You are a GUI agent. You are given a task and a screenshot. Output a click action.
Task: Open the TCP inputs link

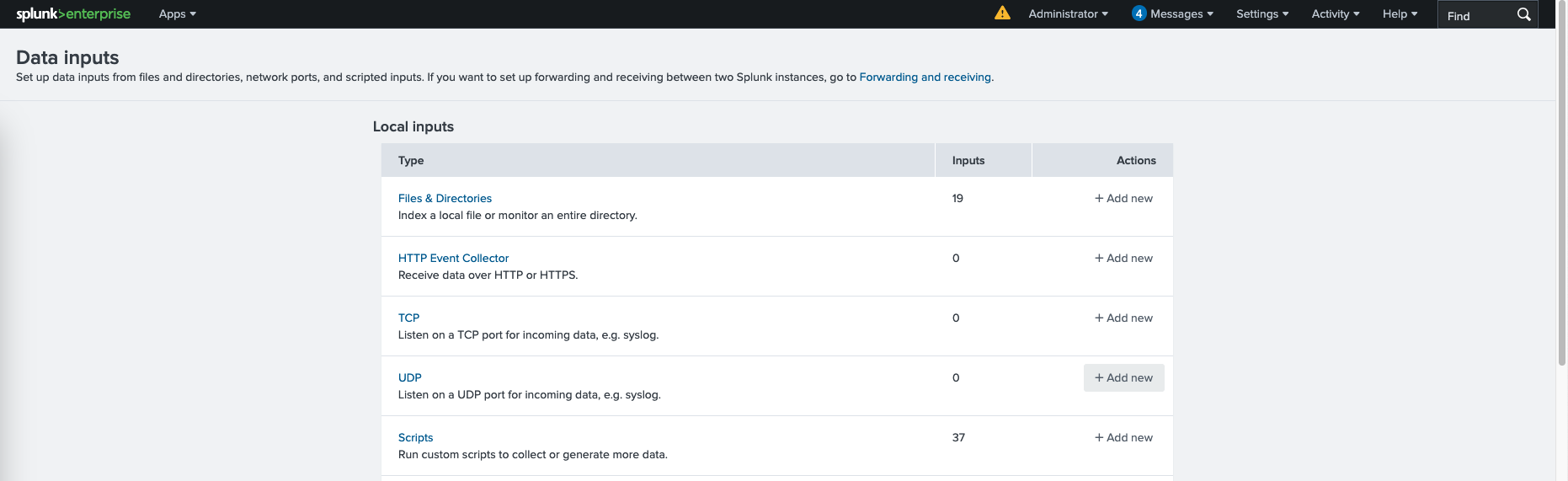pyautogui.click(x=408, y=318)
